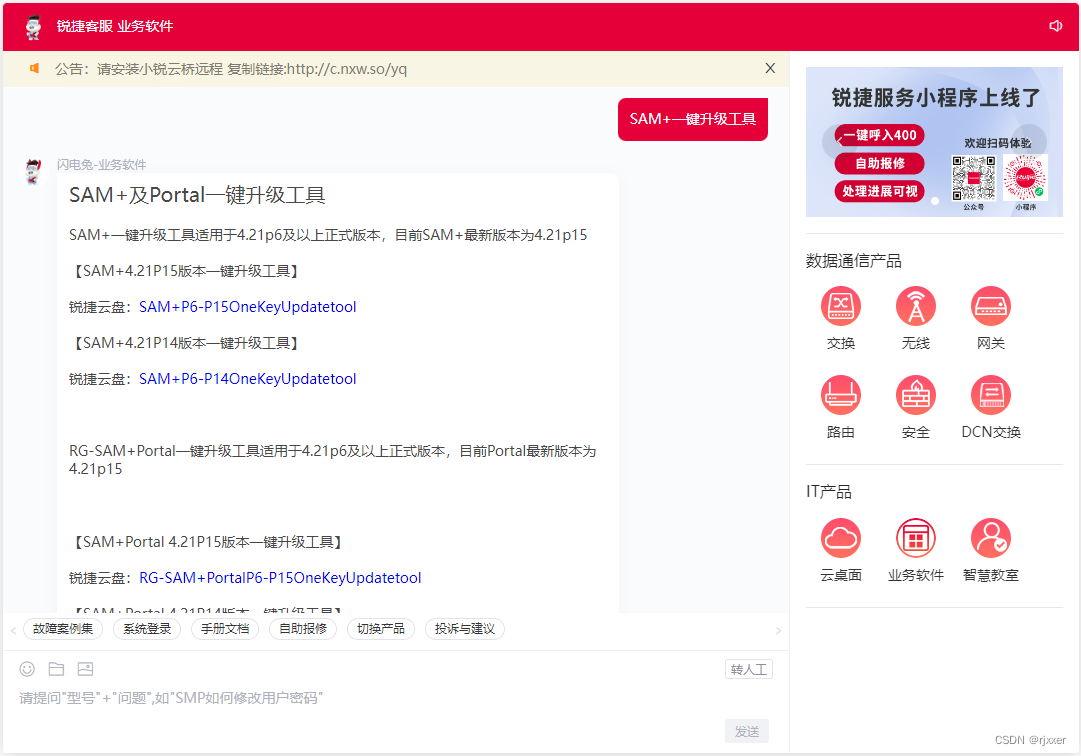Close the announcement banner
This screenshot has width=1081, height=756.
tap(770, 68)
